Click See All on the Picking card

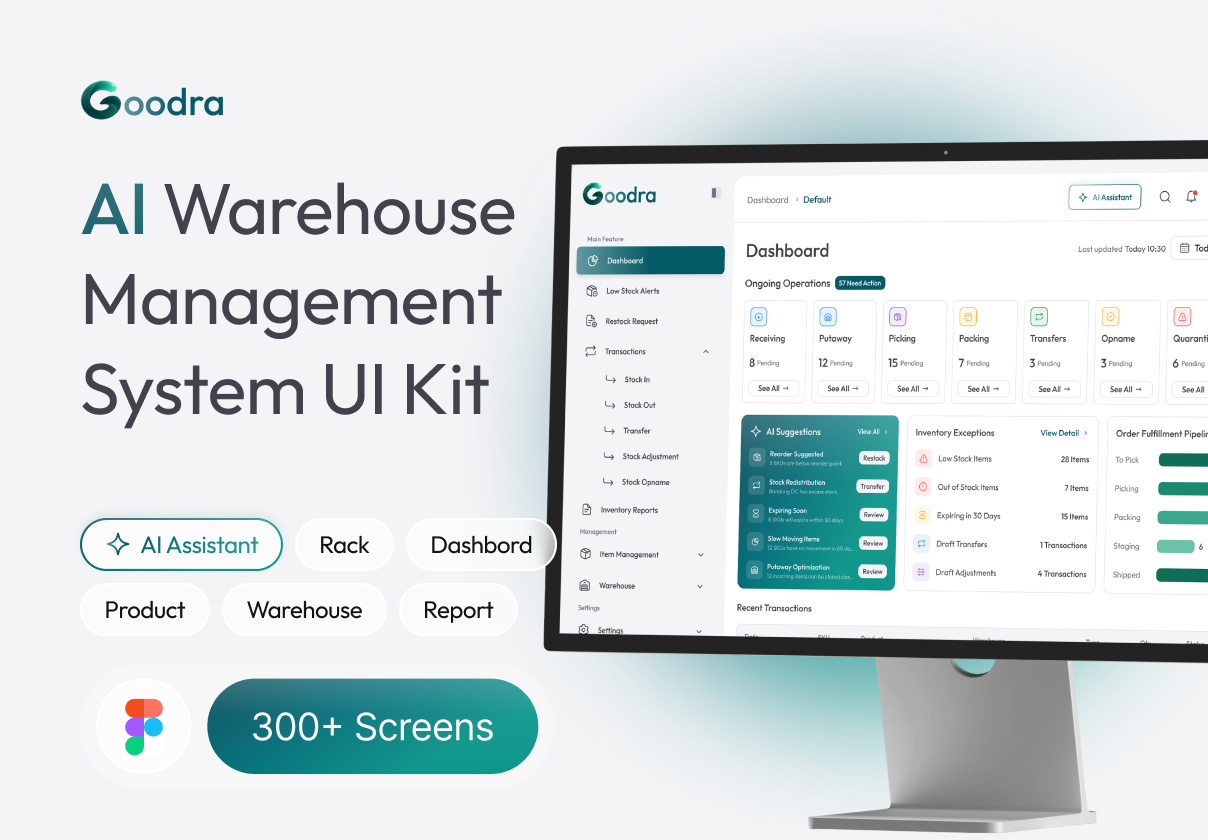(x=913, y=388)
